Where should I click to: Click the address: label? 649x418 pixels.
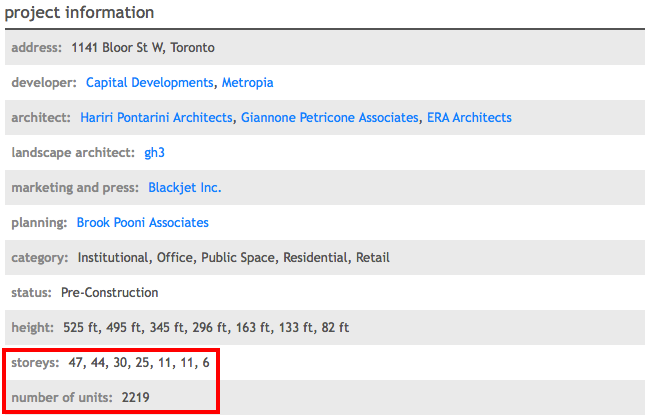[x=36, y=48]
